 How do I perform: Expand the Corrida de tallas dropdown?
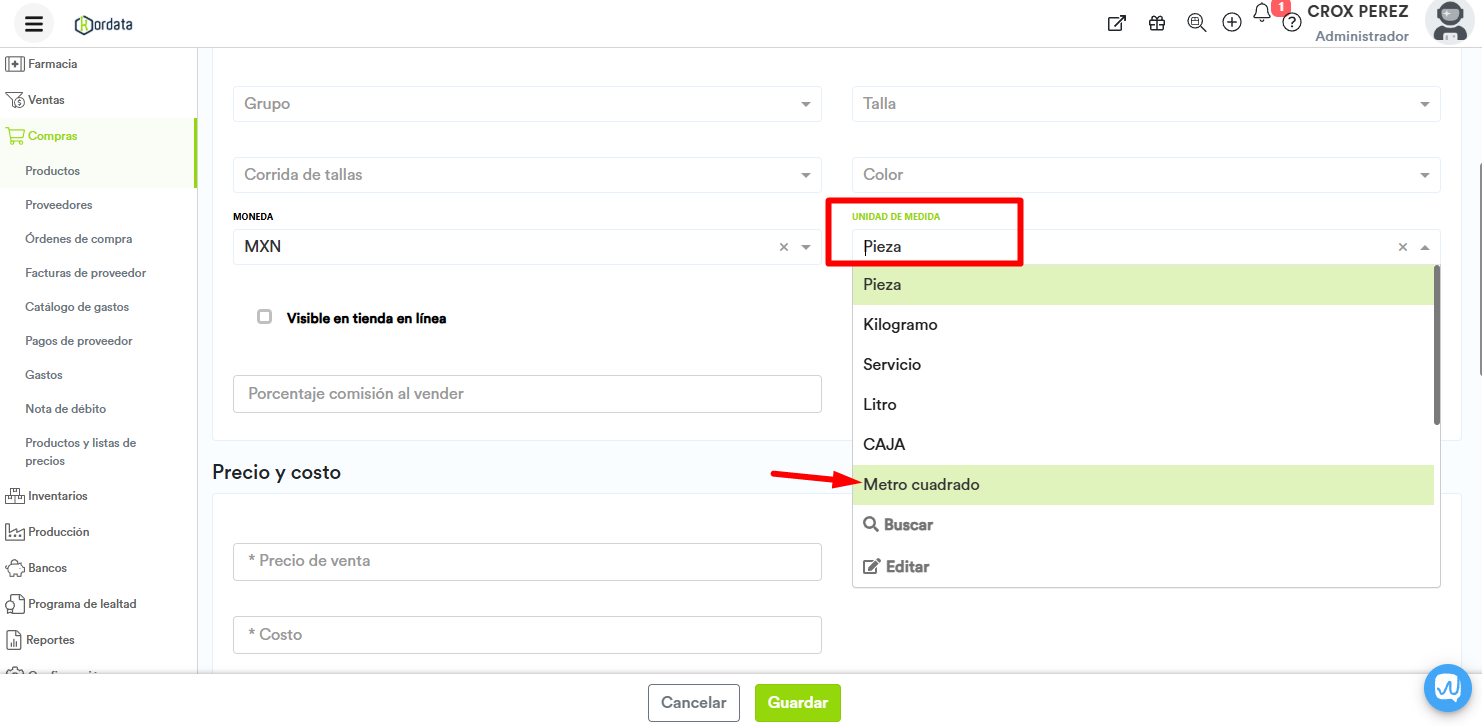point(527,175)
